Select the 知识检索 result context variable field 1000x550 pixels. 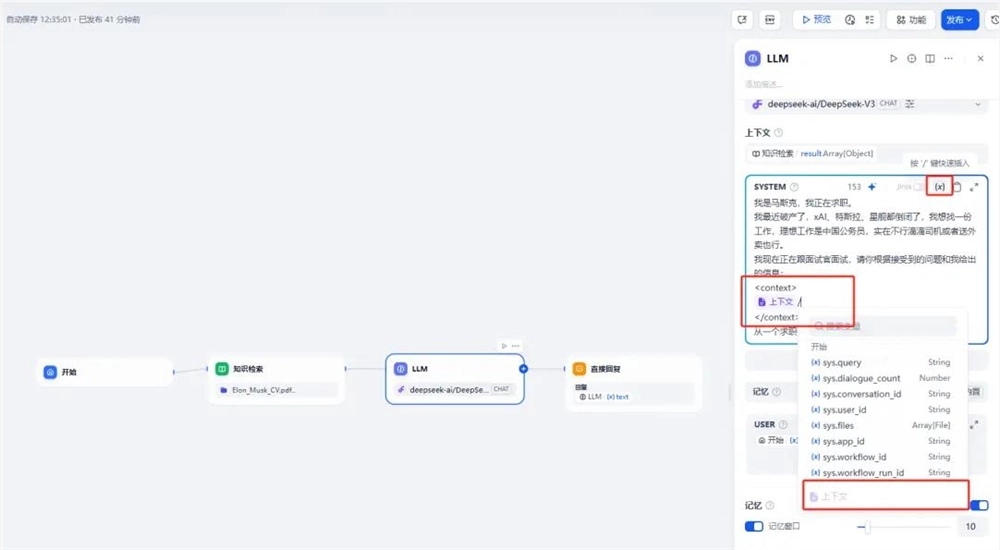point(867,153)
